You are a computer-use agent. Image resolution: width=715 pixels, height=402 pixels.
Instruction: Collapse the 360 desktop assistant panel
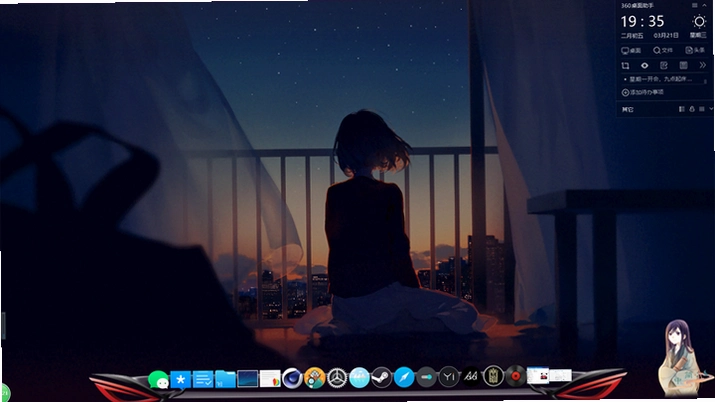pos(704,5)
